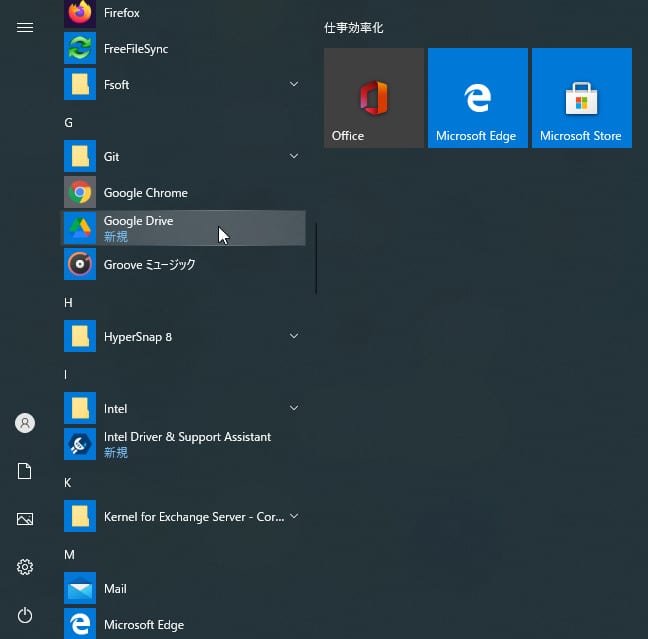Expand the Intel folder
This screenshot has height=639, width=648.
[294, 409]
